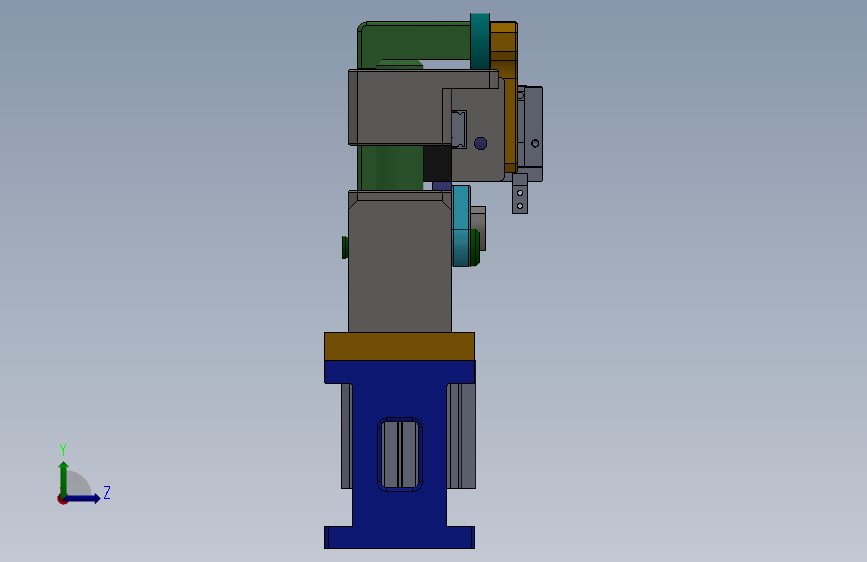Select the black block under the gray cover
867x562 pixels.
[437, 163]
